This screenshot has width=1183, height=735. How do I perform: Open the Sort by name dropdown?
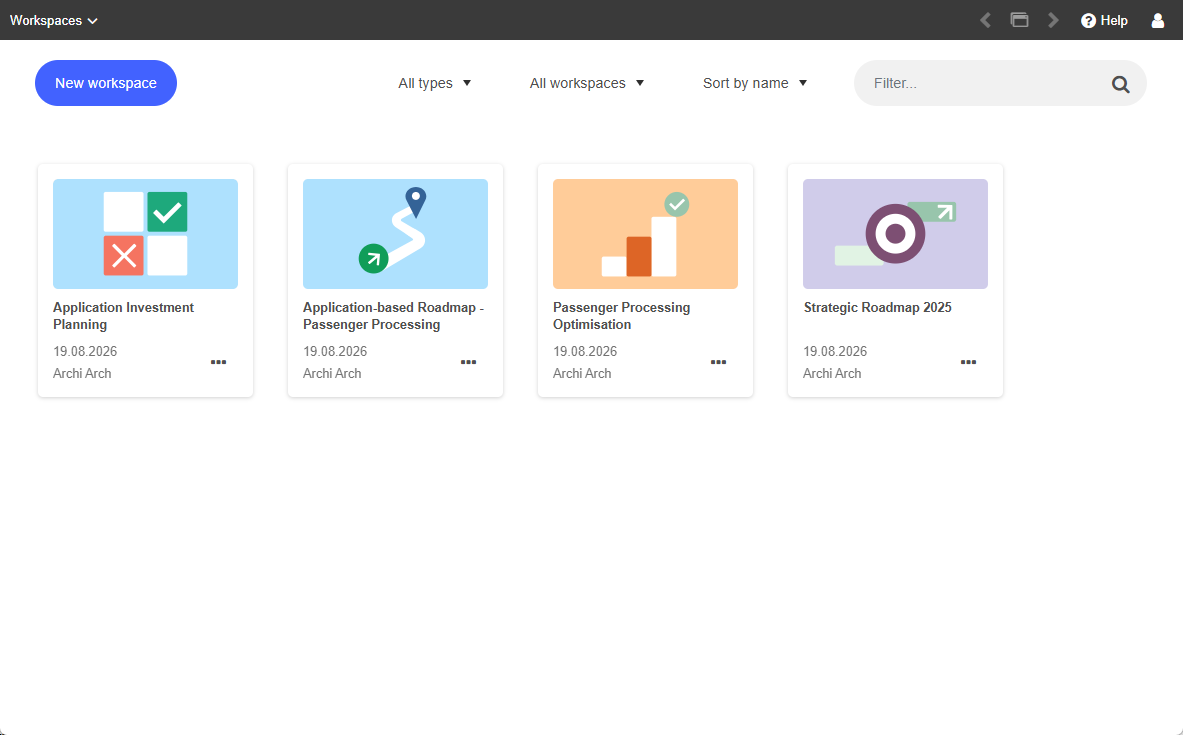[x=754, y=83]
